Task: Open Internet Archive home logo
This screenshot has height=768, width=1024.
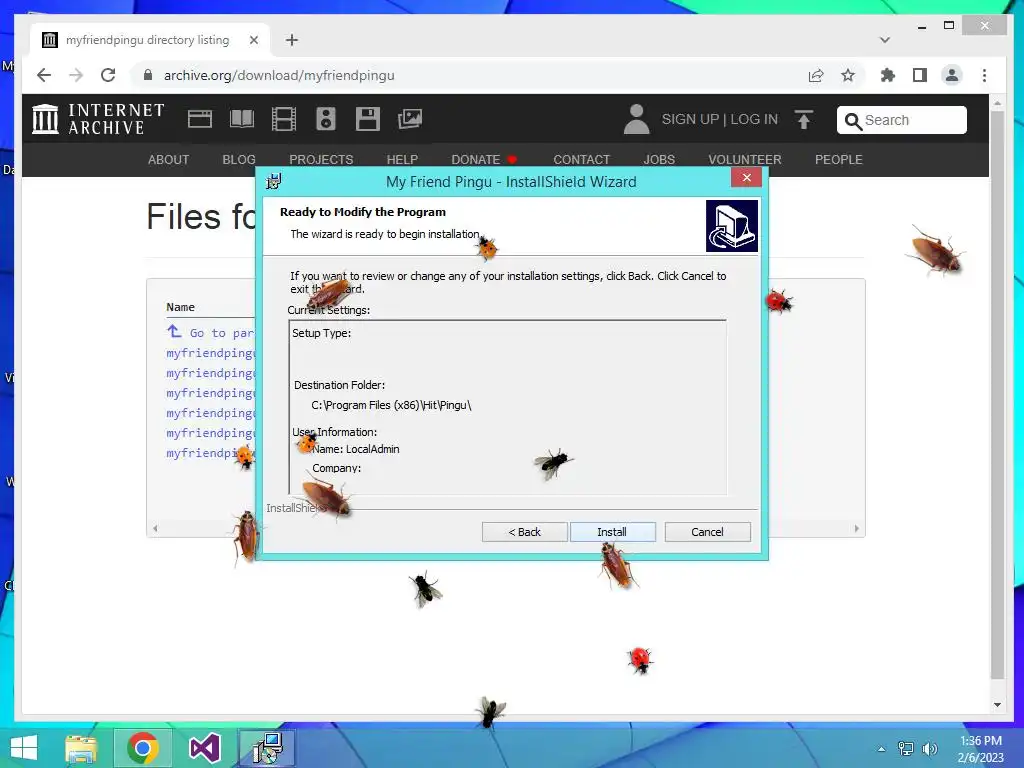Action: tap(98, 119)
